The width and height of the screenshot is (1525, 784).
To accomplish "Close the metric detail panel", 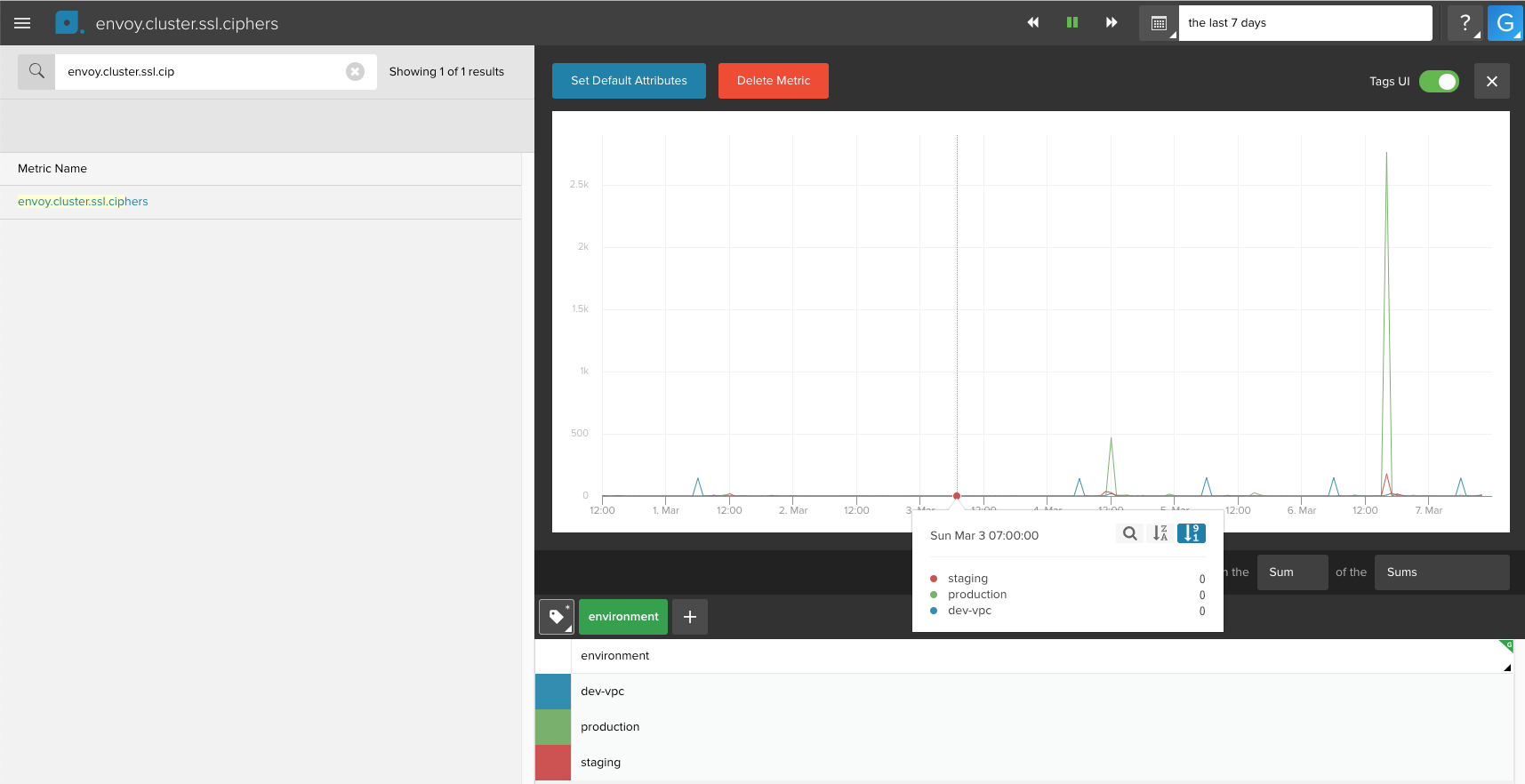I will (1492, 81).
